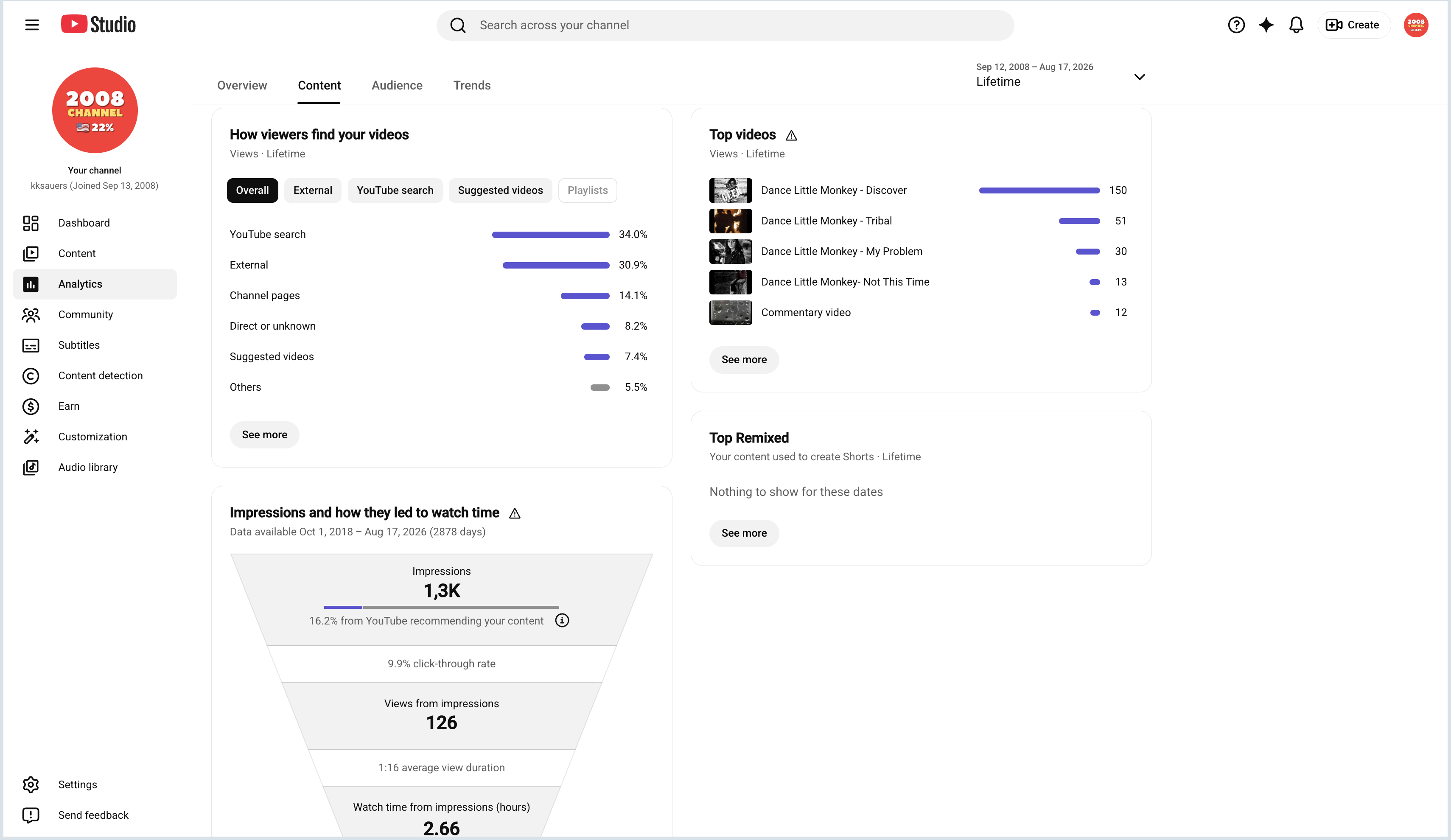Click the sparkle Ask Studio icon
This screenshot has width=1451, height=840.
pyautogui.click(x=1266, y=25)
